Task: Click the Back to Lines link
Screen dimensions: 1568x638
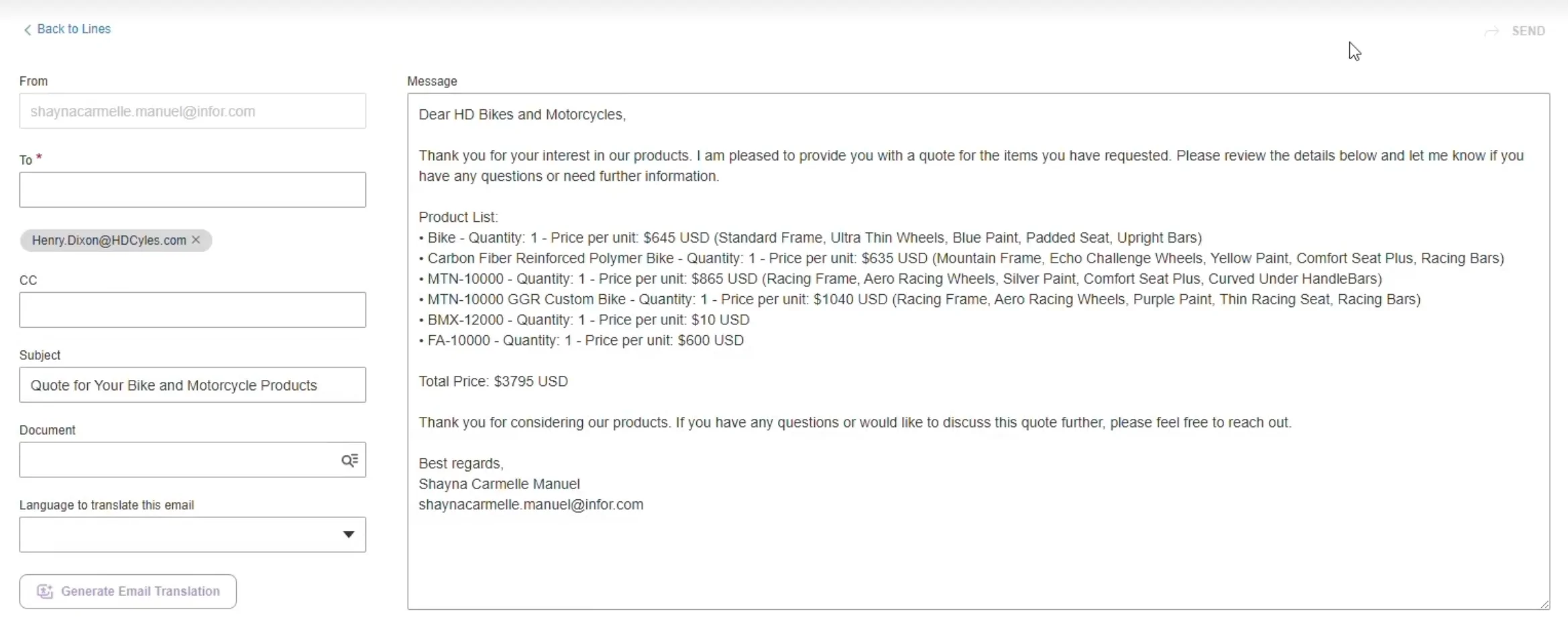Action: [73, 29]
